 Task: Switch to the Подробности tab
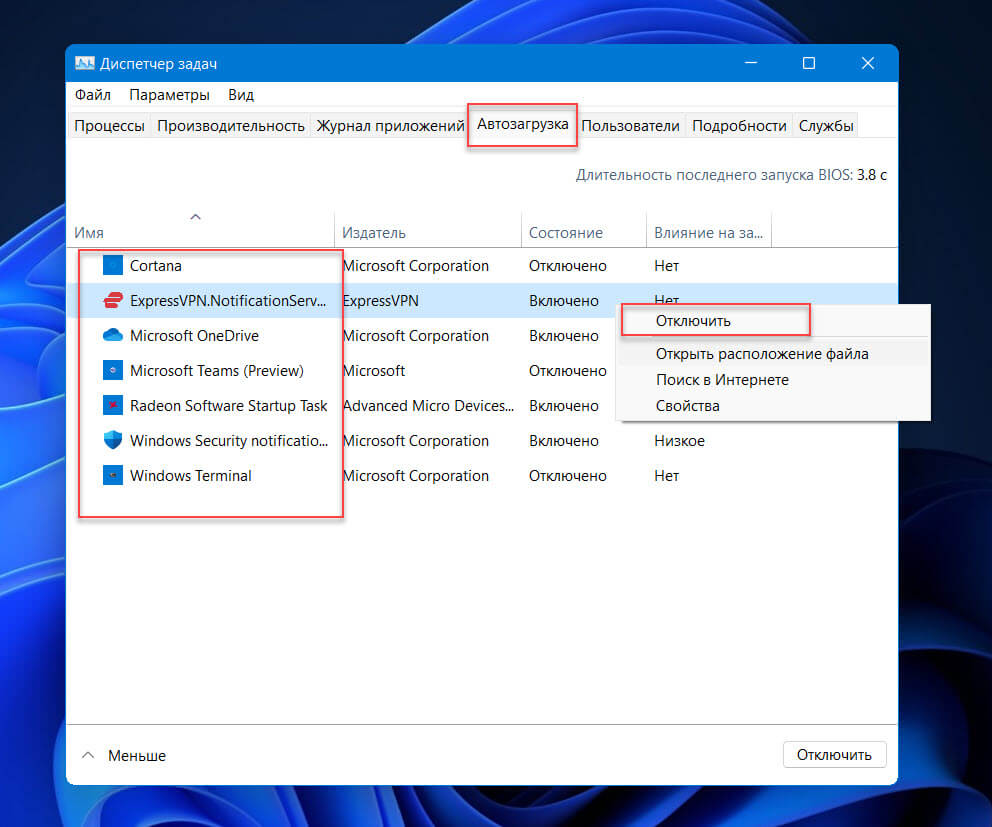coord(739,126)
